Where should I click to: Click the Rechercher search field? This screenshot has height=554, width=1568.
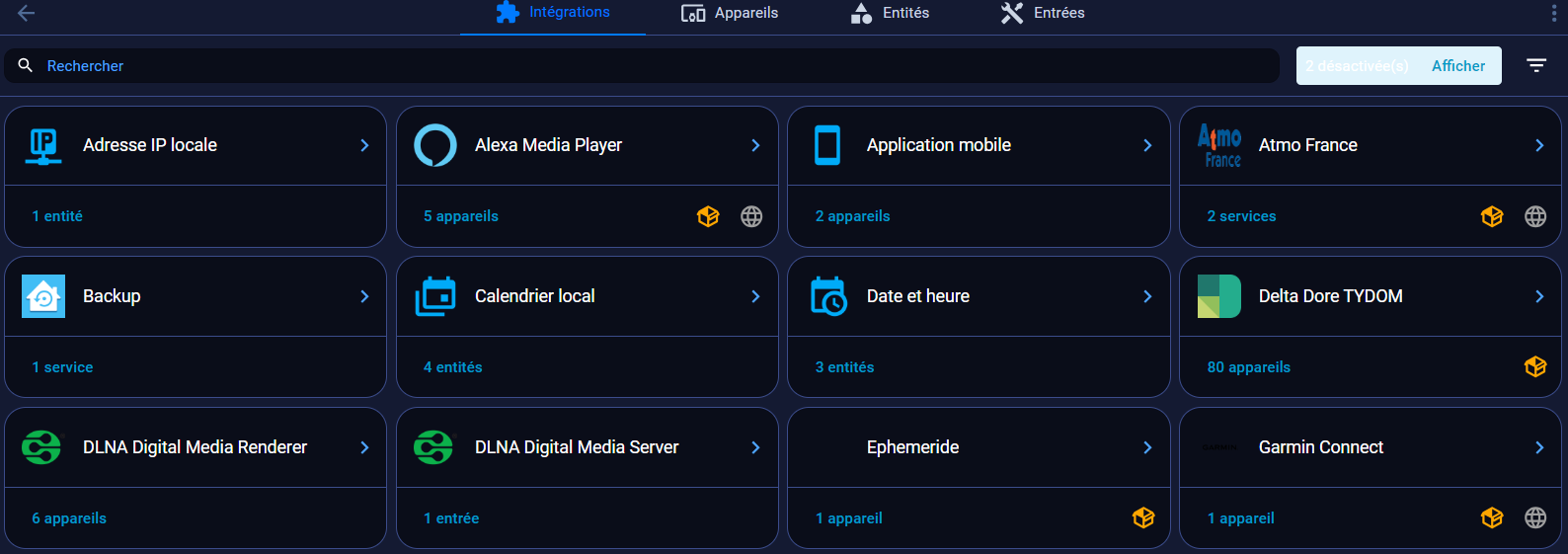tap(642, 66)
